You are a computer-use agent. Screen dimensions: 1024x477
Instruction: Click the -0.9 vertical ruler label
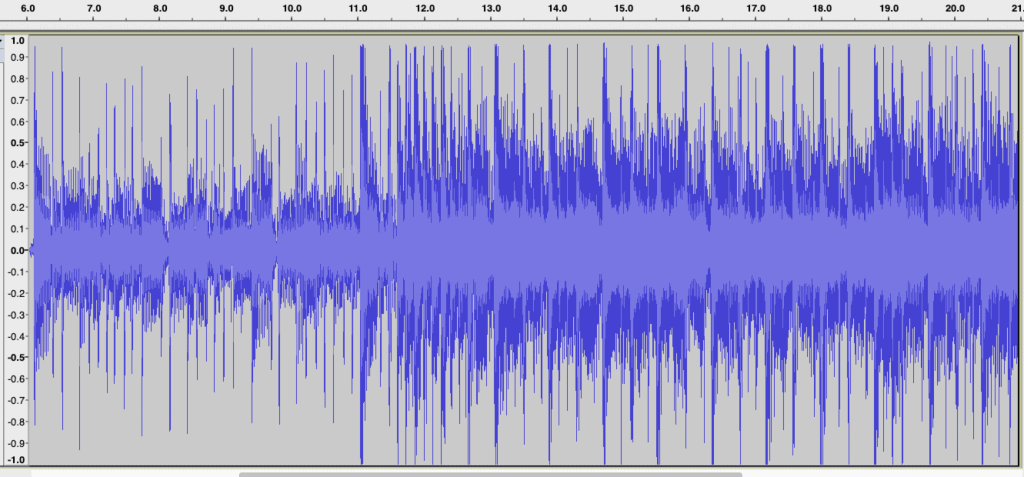16,443
